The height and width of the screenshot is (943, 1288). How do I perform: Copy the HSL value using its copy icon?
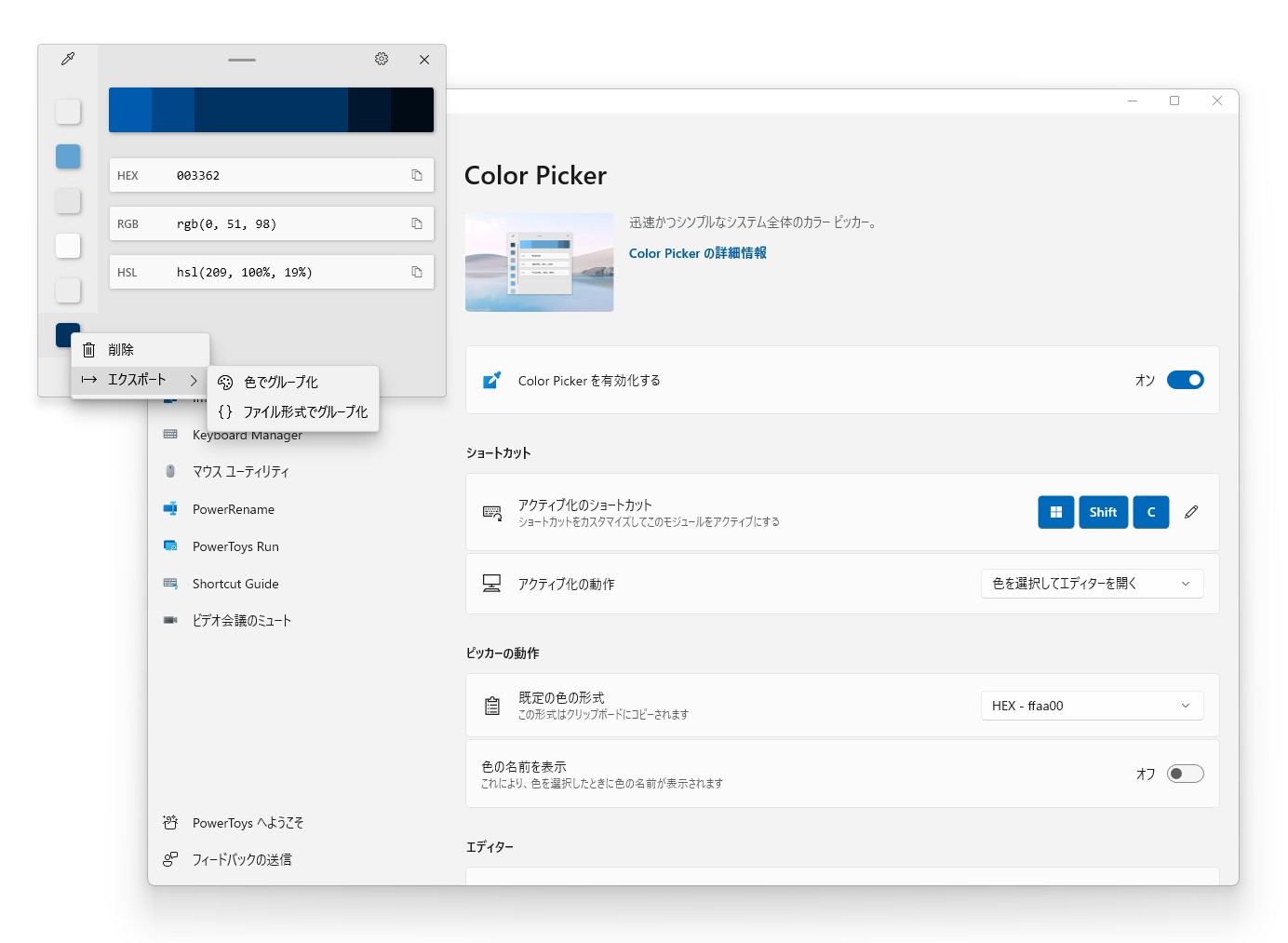pyautogui.click(x=416, y=272)
